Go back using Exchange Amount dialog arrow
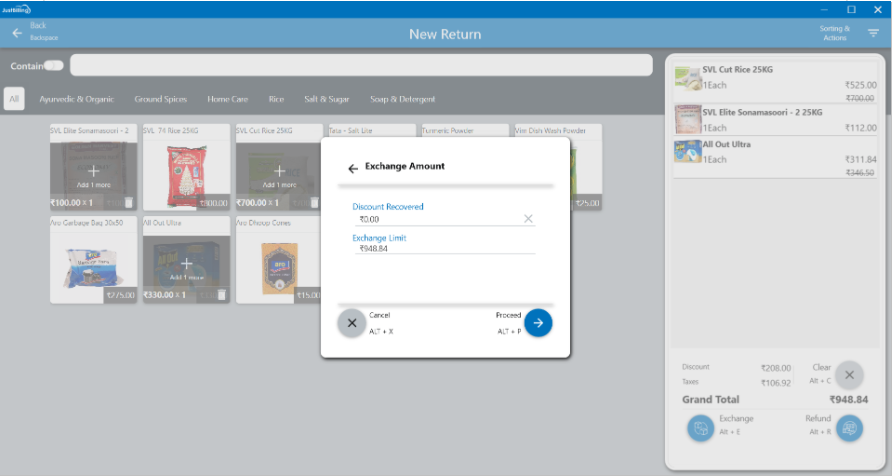Viewport: 893px width, 476px height. (x=353, y=169)
